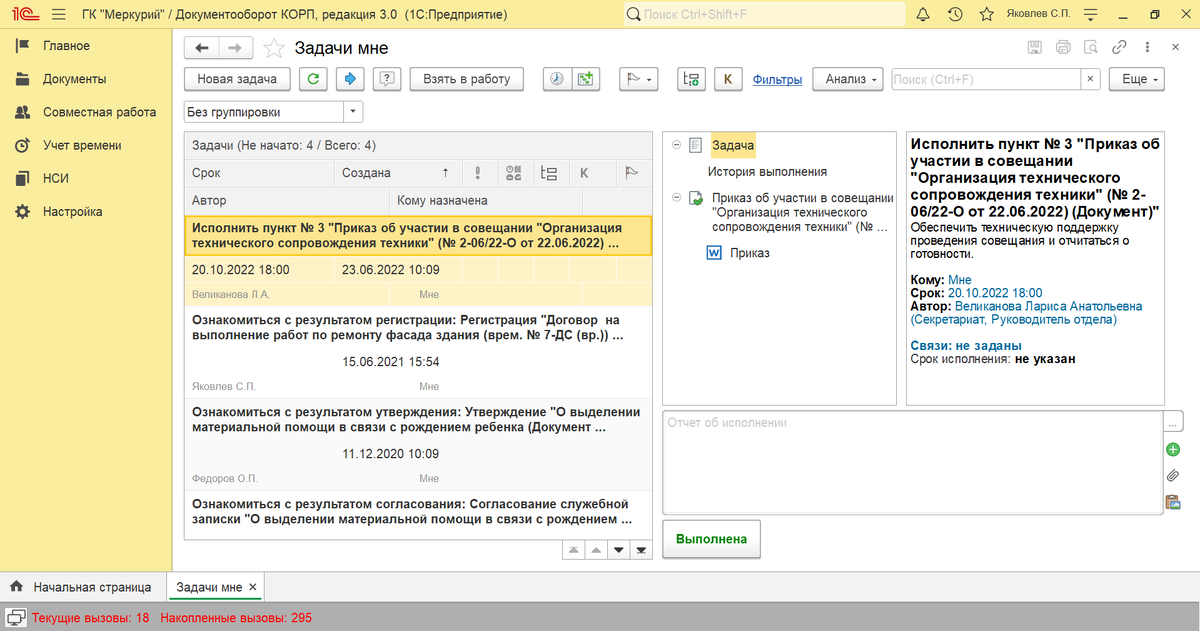Viewport: 1200px width, 631px height.
Task: Click the flag column header
Action: 631,173
